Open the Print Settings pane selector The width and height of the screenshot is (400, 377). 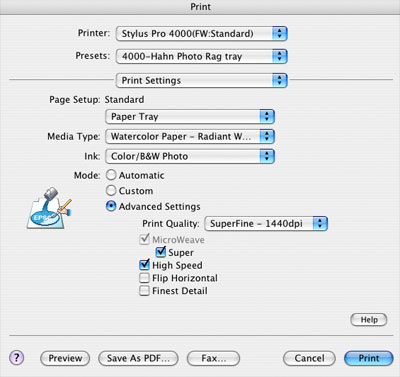[x=201, y=80]
